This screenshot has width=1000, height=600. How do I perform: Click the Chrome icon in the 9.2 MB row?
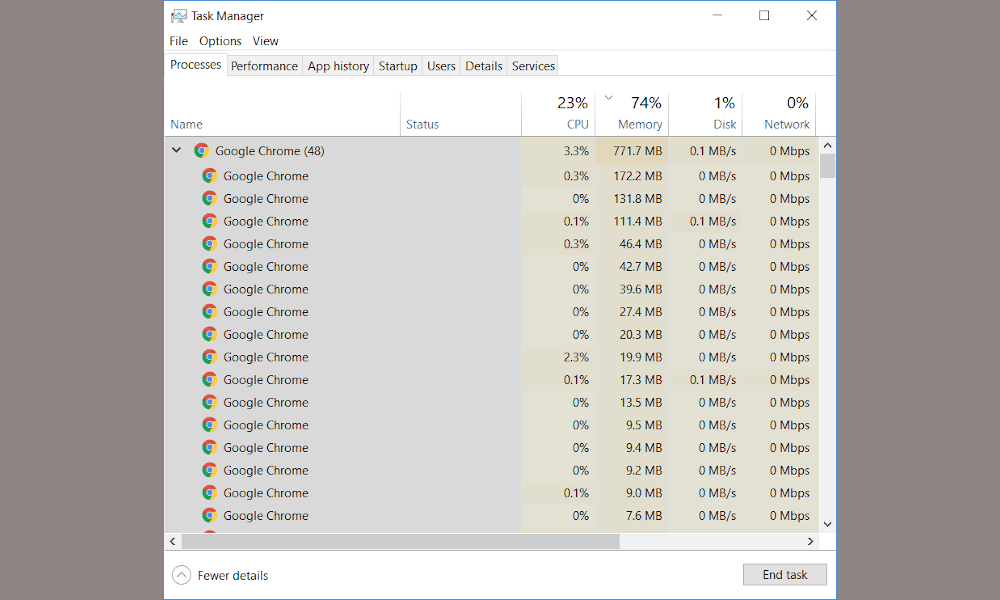coord(209,470)
